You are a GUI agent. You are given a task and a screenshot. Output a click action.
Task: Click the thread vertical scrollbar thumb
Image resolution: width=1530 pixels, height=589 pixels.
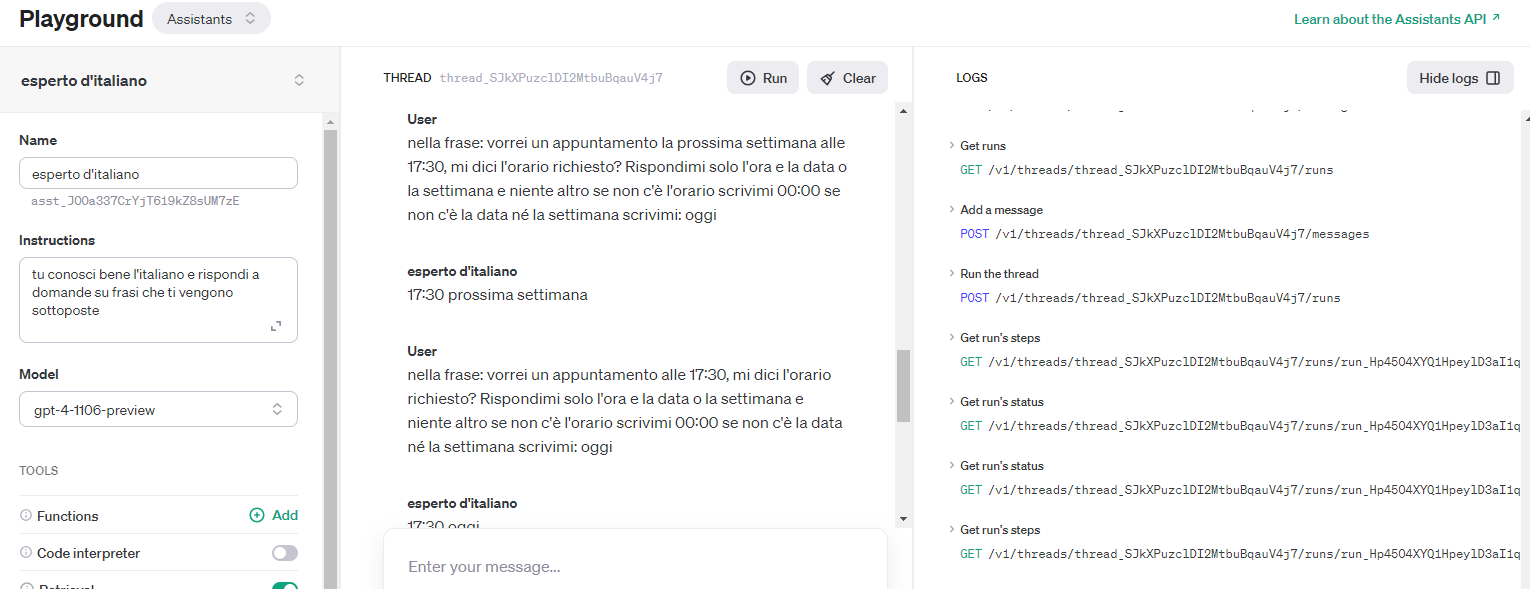(903, 385)
